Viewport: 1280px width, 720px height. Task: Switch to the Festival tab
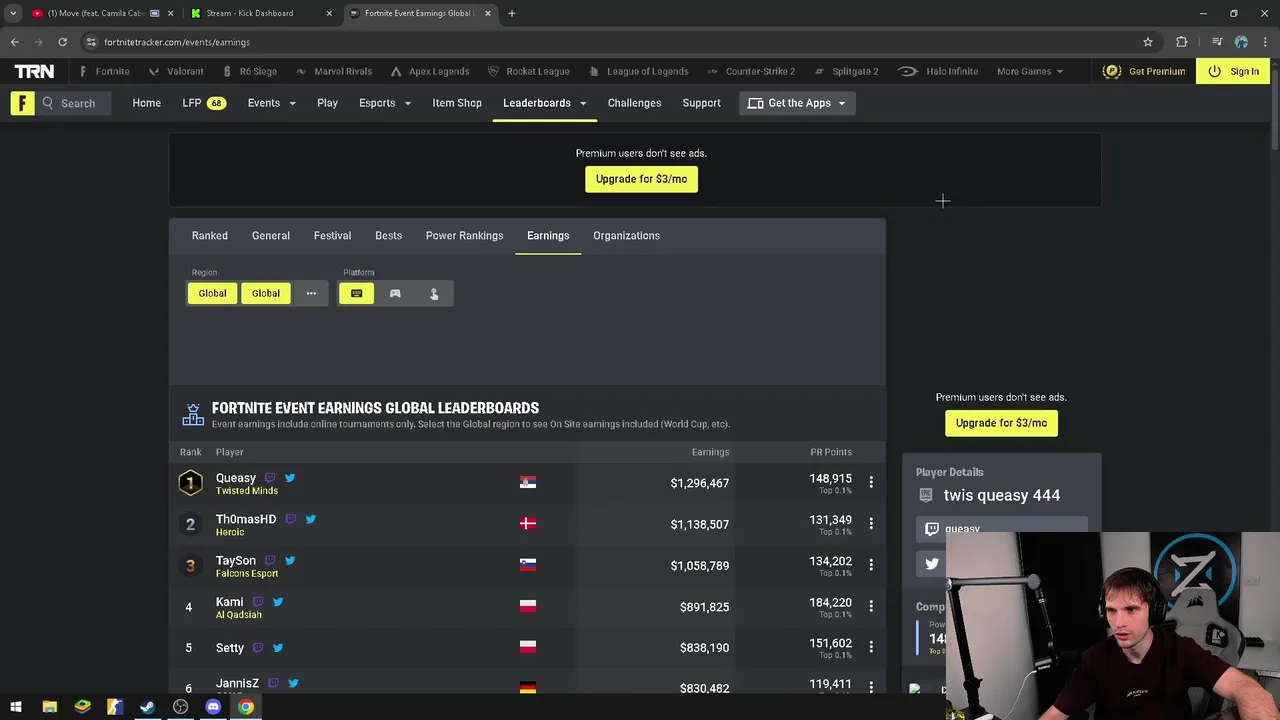332,235
